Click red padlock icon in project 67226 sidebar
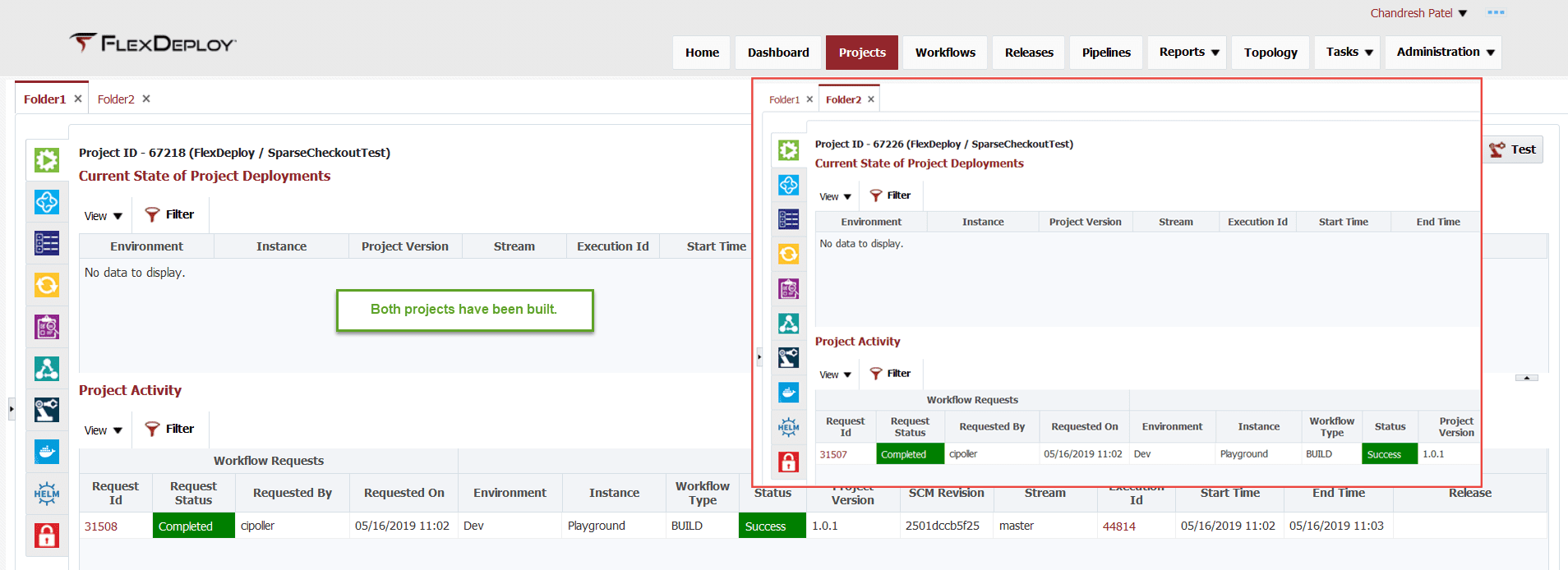The width and height of the screenshot is (1568, 570). click(789, 462)
